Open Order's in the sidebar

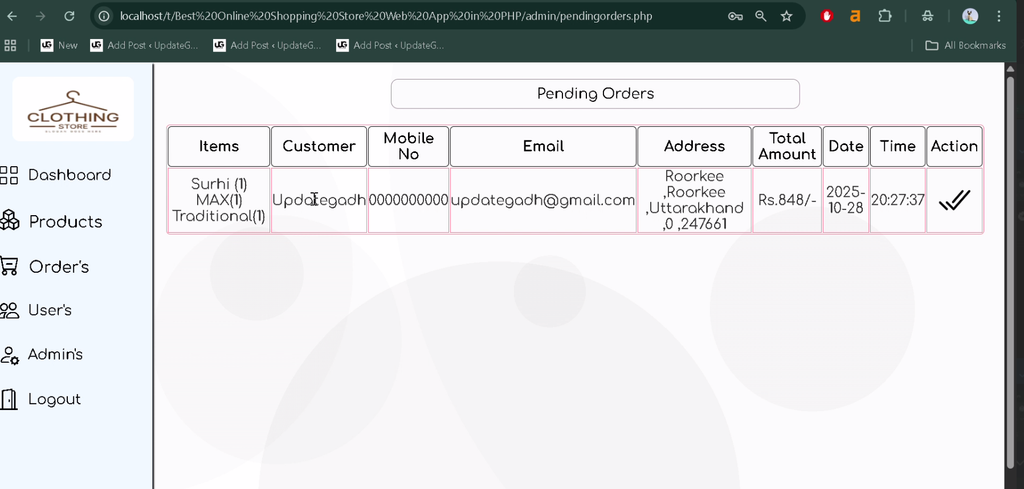[59, 266]
